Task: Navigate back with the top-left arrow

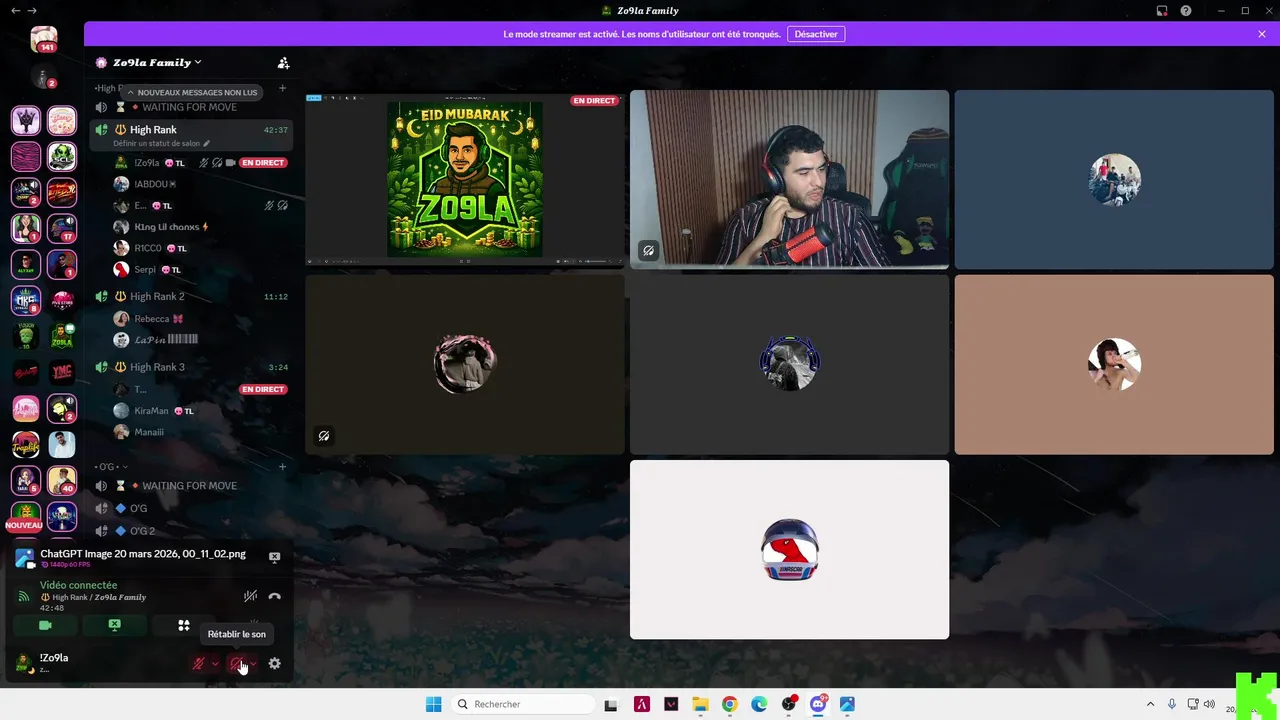Action: coord(15,11)
